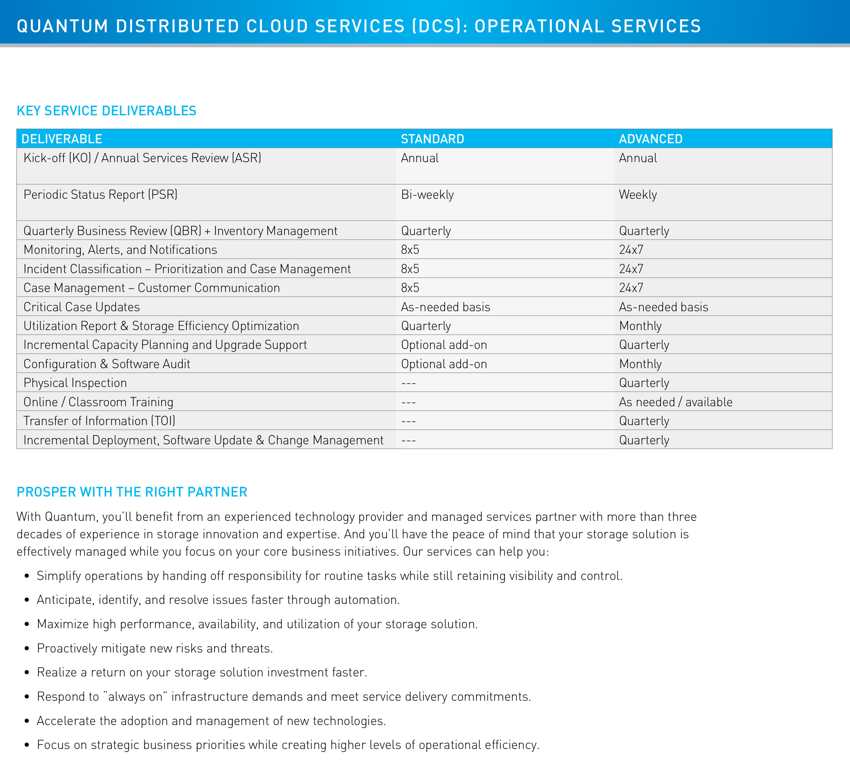Click the 'Maximize high performance, availability' bullet
The height and width of the screenshot is (766, 850).
click(257, 624)
